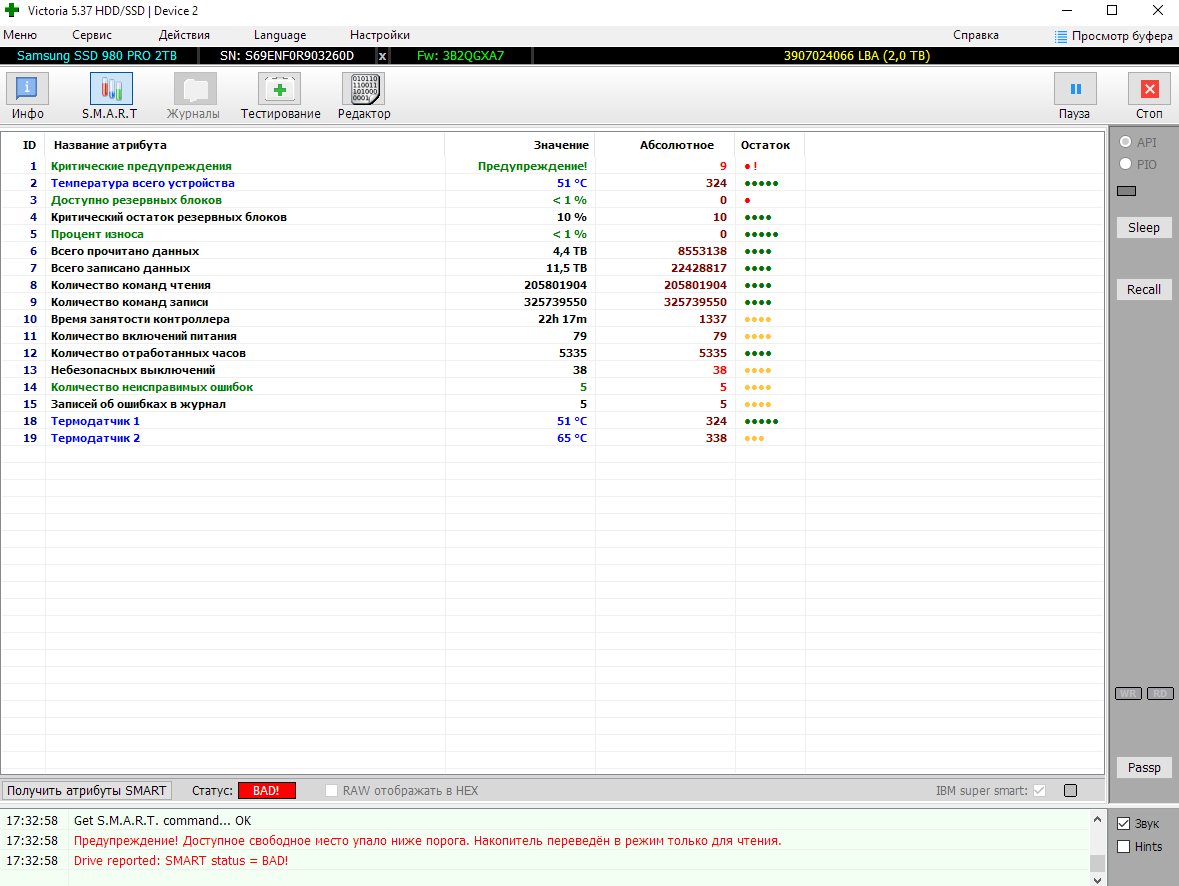
Task: Select the Термодатчик 1 row
Action: pos(553,421)
